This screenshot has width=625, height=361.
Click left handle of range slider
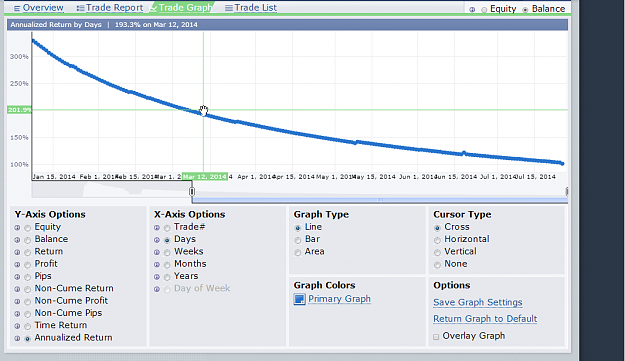tap(192, 192)
